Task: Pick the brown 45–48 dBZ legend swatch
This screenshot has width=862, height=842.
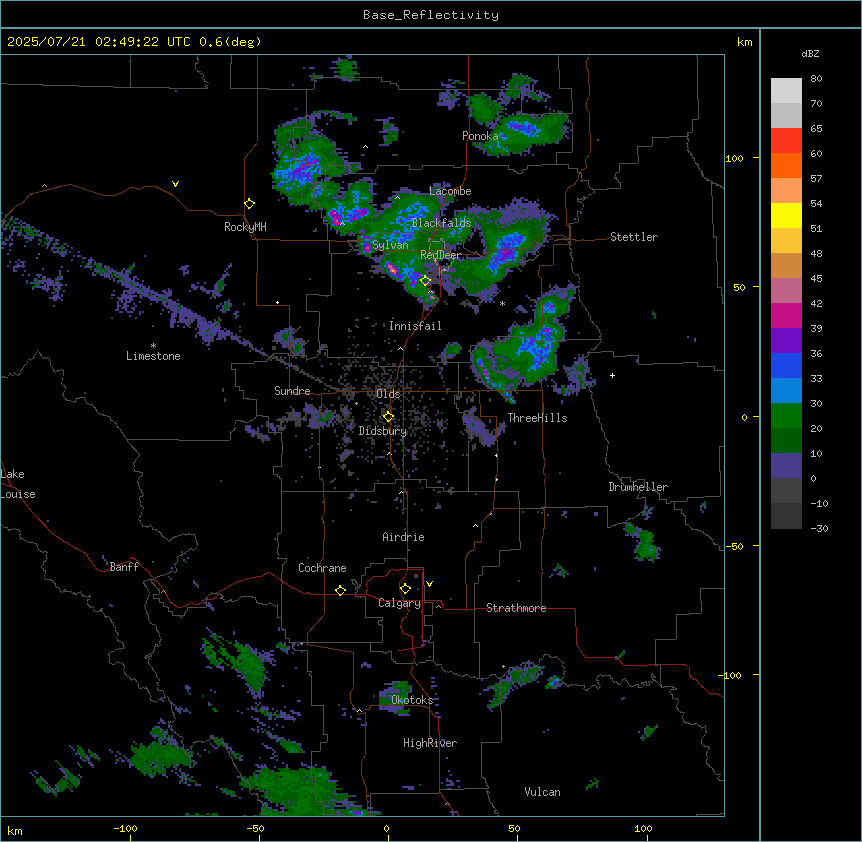Action: (786, 265)
